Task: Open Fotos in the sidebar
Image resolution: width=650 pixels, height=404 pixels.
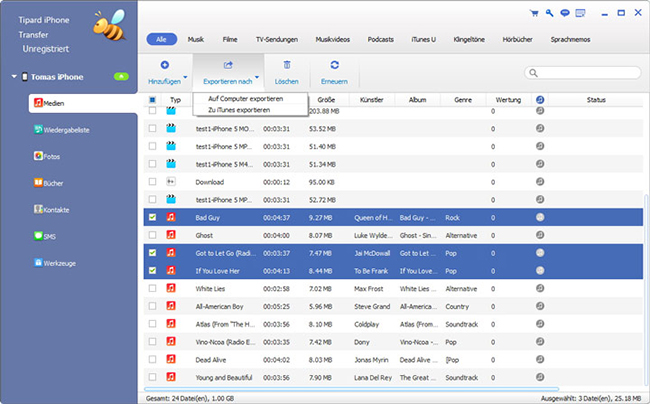Action: click(53, 157)
